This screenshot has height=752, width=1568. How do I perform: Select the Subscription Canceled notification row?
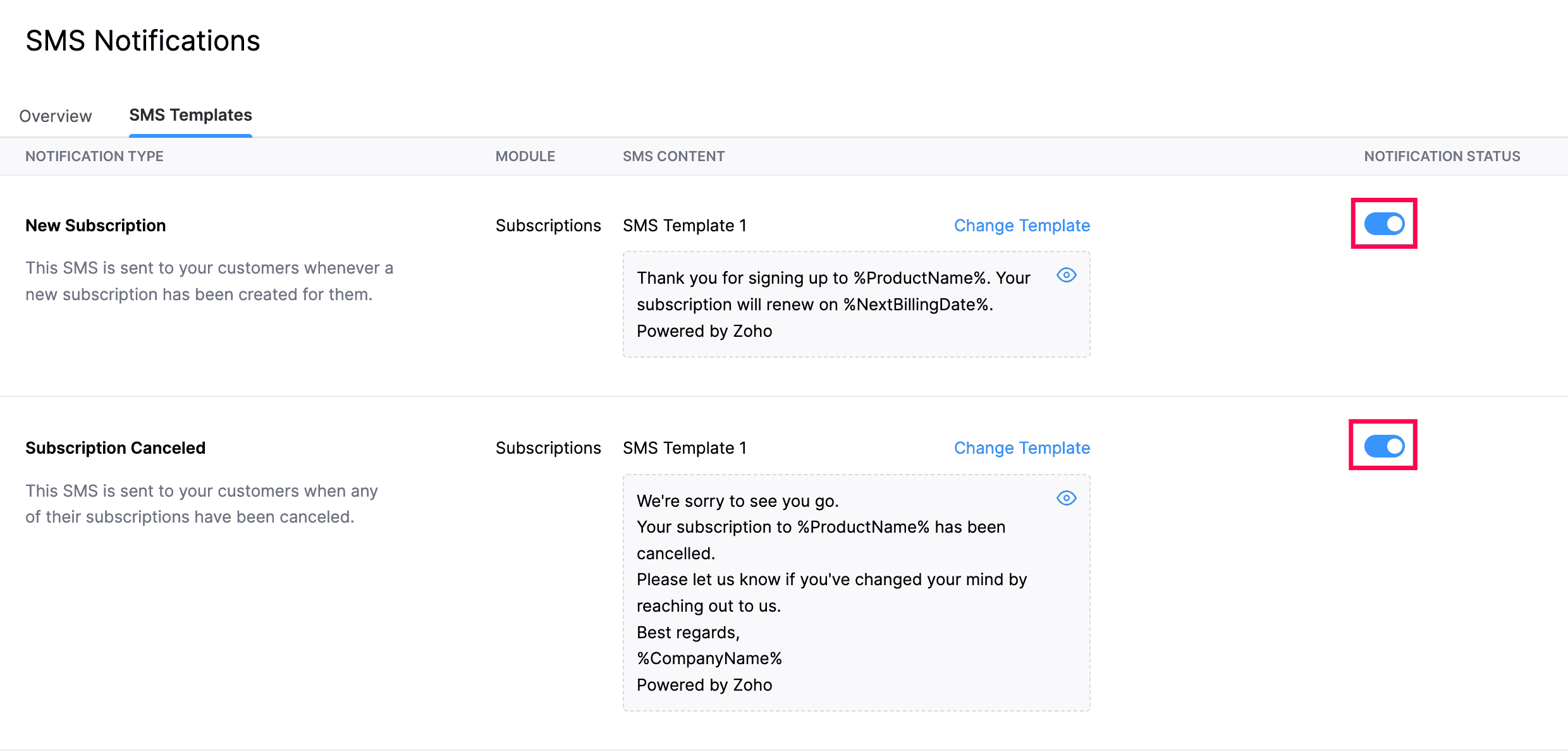[115, 447]
